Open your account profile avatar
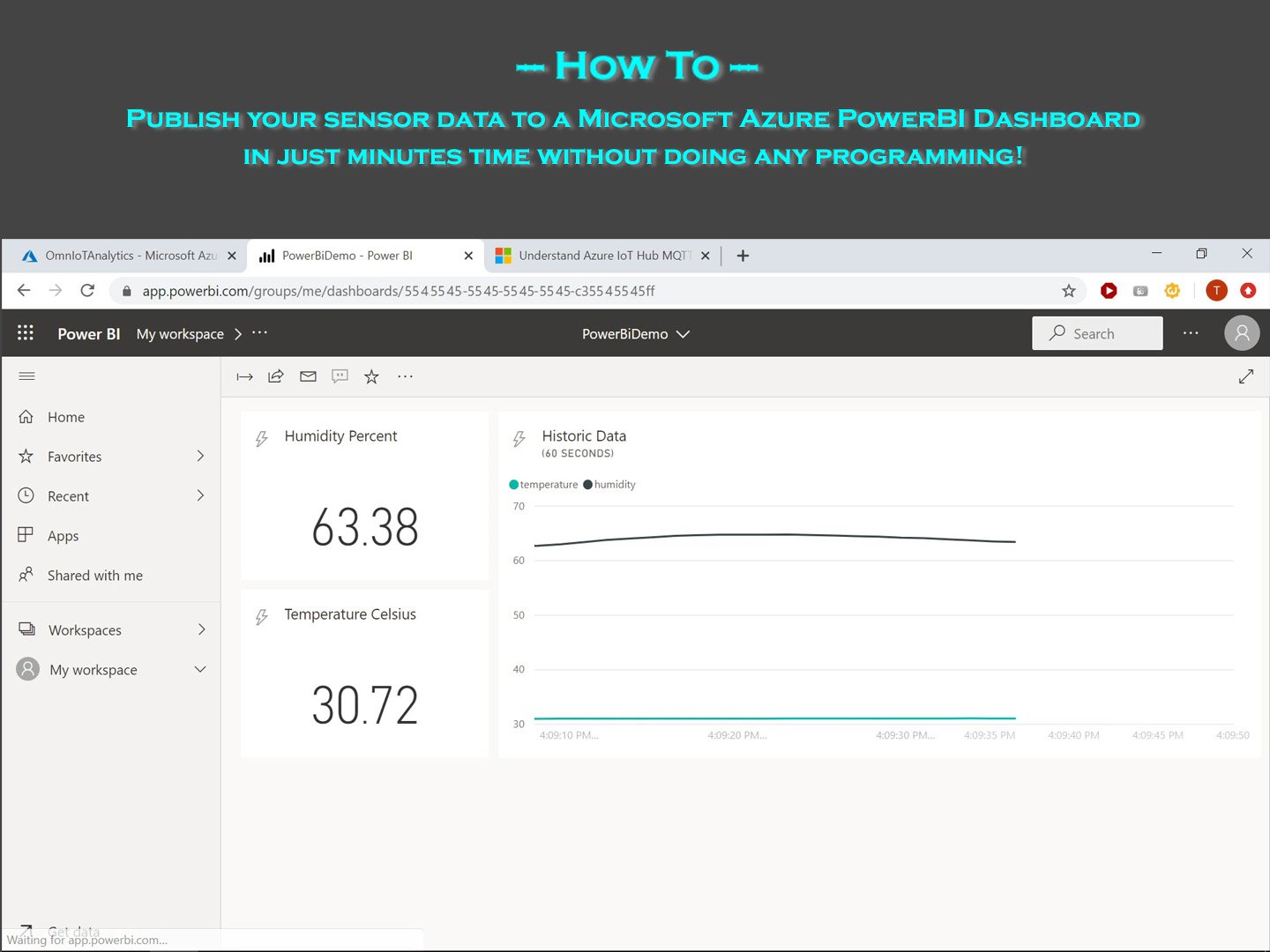 (x=1242, y=332)
